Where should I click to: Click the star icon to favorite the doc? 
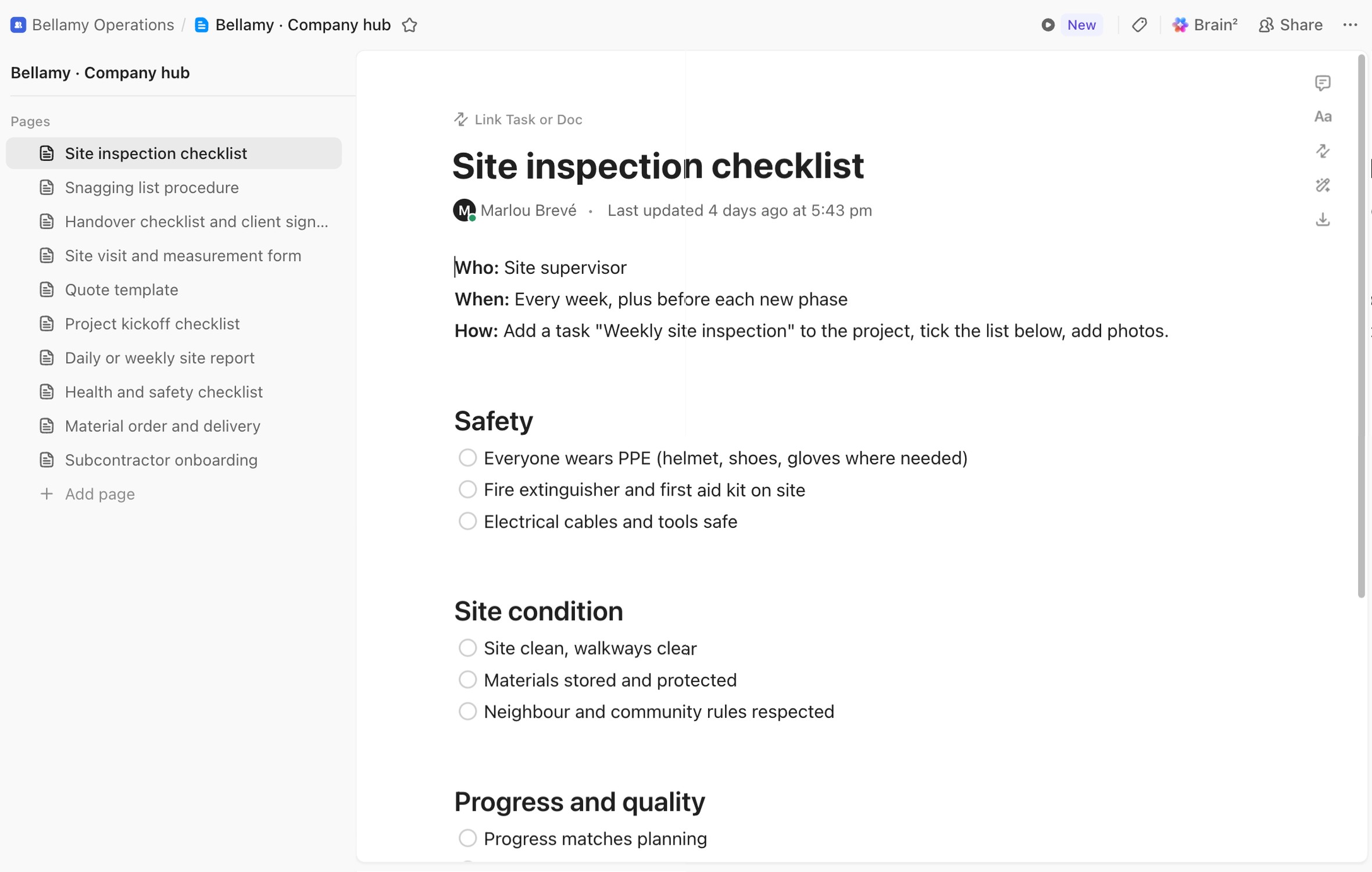pyautogui.click(x=410, y=25)
